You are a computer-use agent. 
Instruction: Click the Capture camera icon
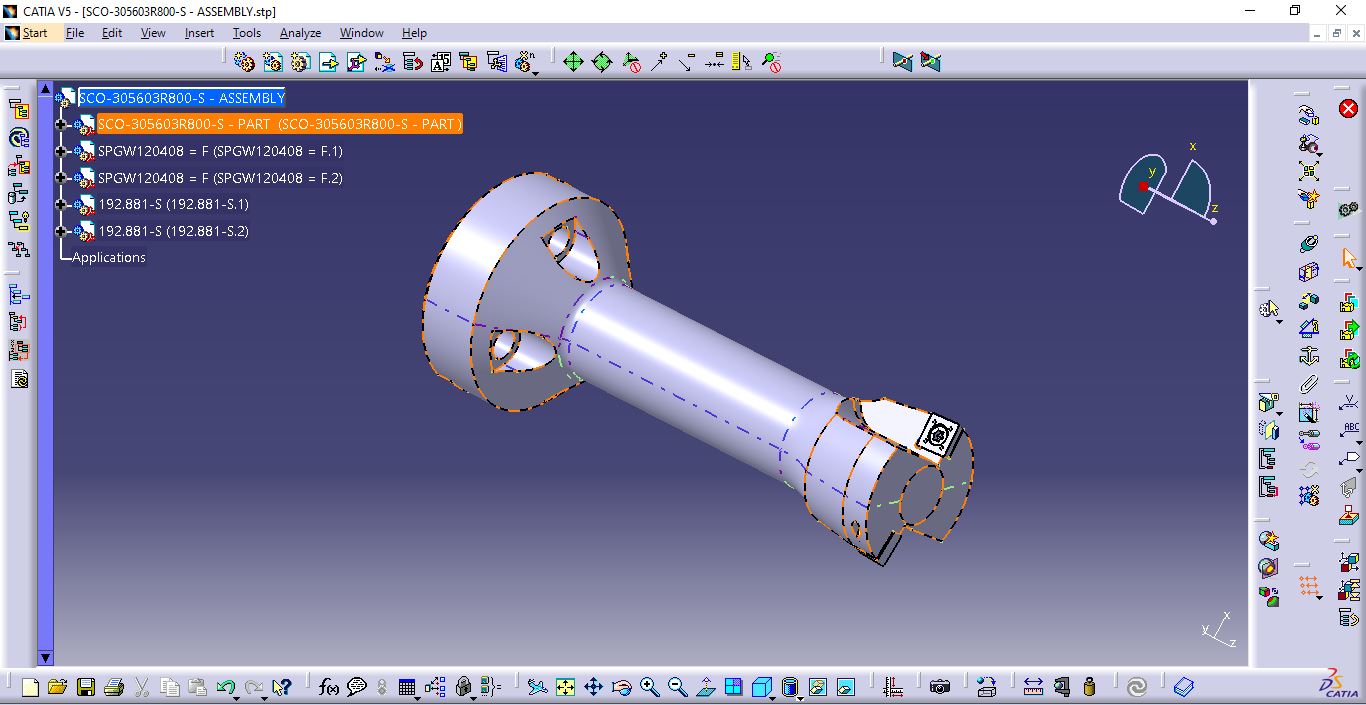(940, 687)
